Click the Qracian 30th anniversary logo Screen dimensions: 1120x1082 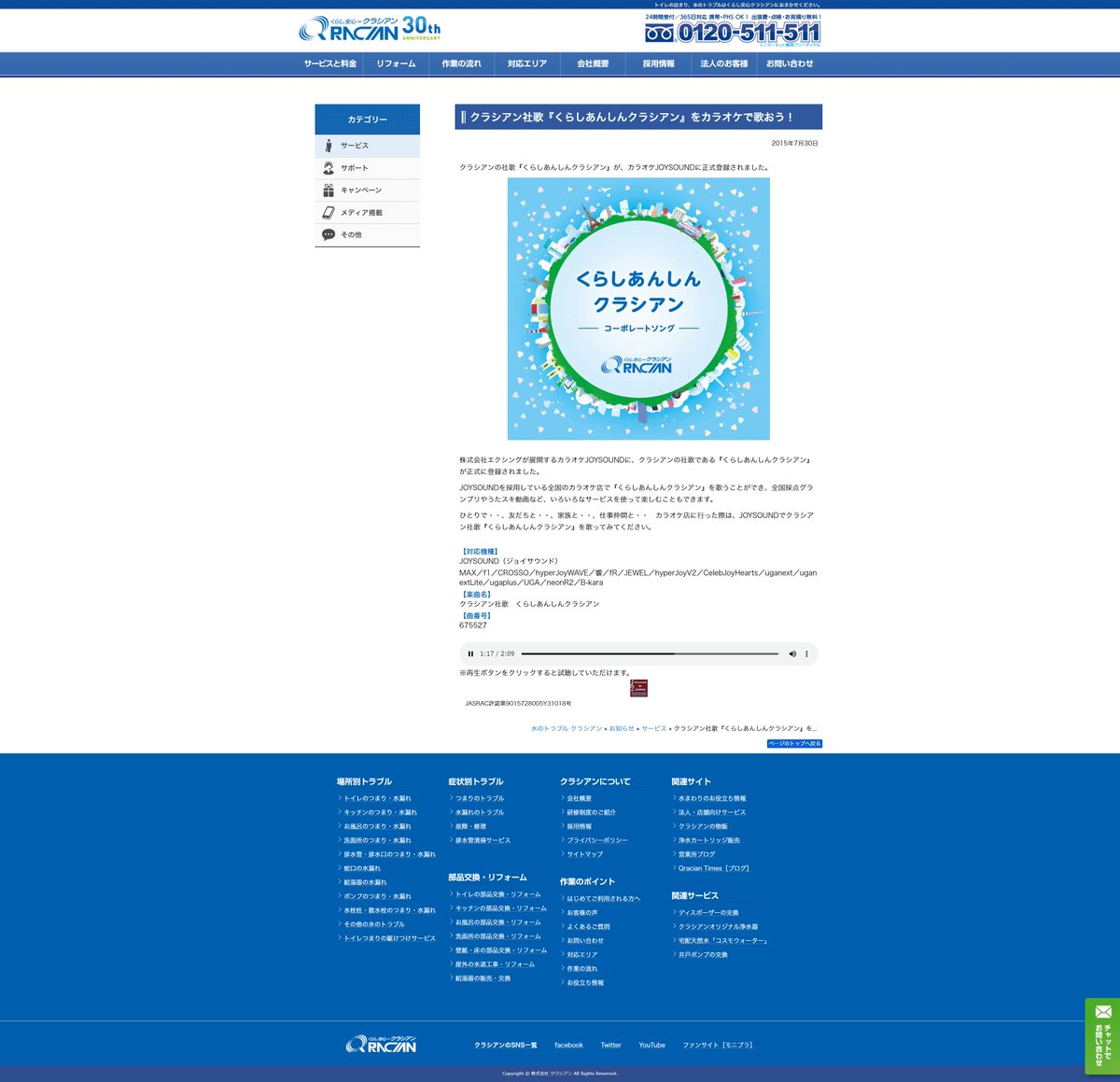370,29
